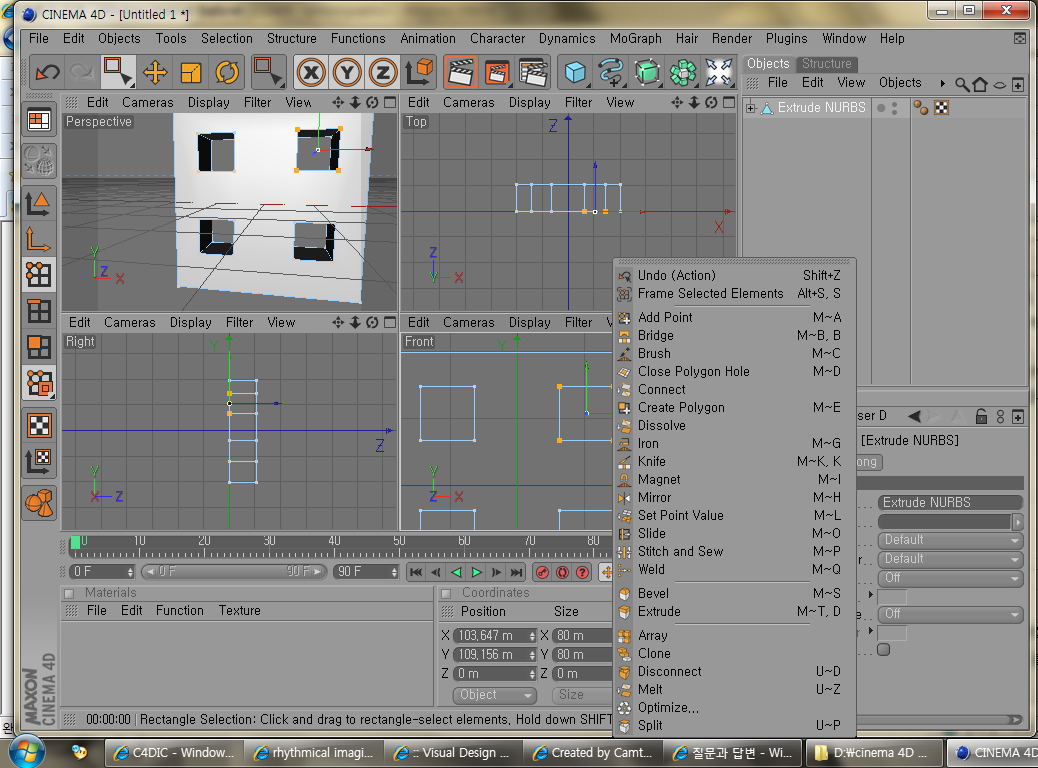Maximize the Top viewport
The height and width of the screenshot is (768, 1038).
729,103
